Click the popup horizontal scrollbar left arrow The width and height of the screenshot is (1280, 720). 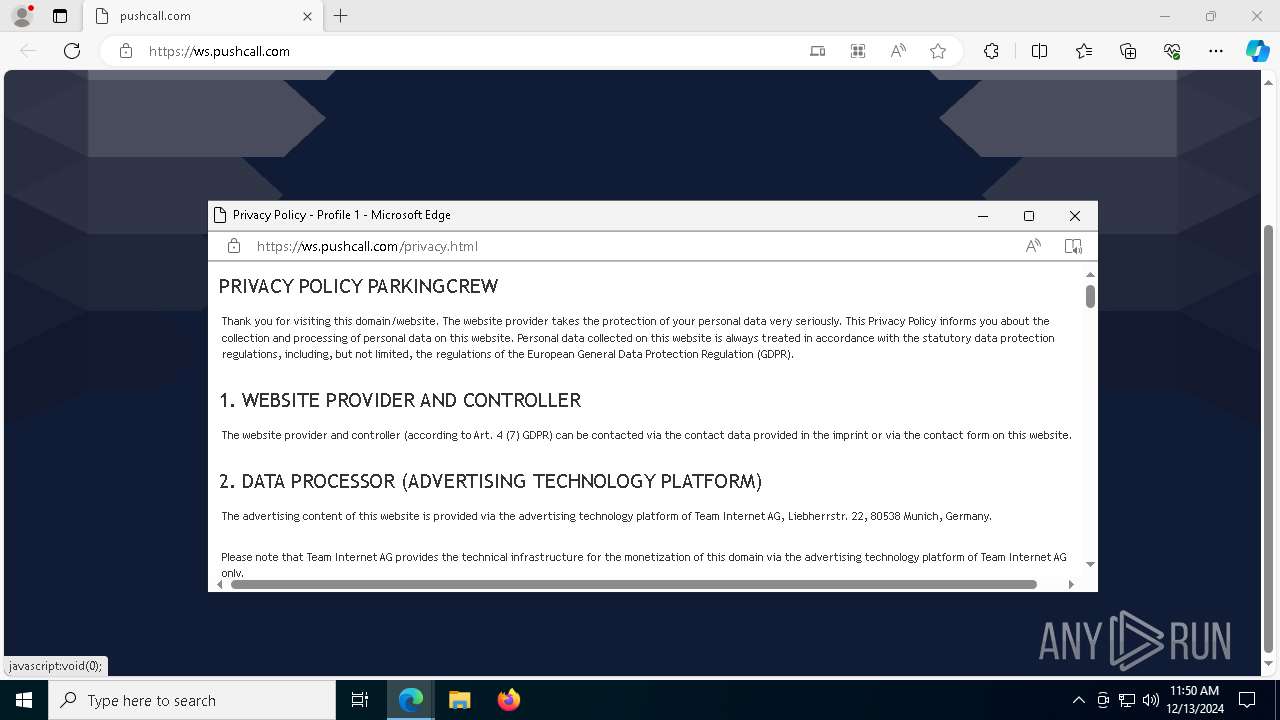click(x=220, y=584)
